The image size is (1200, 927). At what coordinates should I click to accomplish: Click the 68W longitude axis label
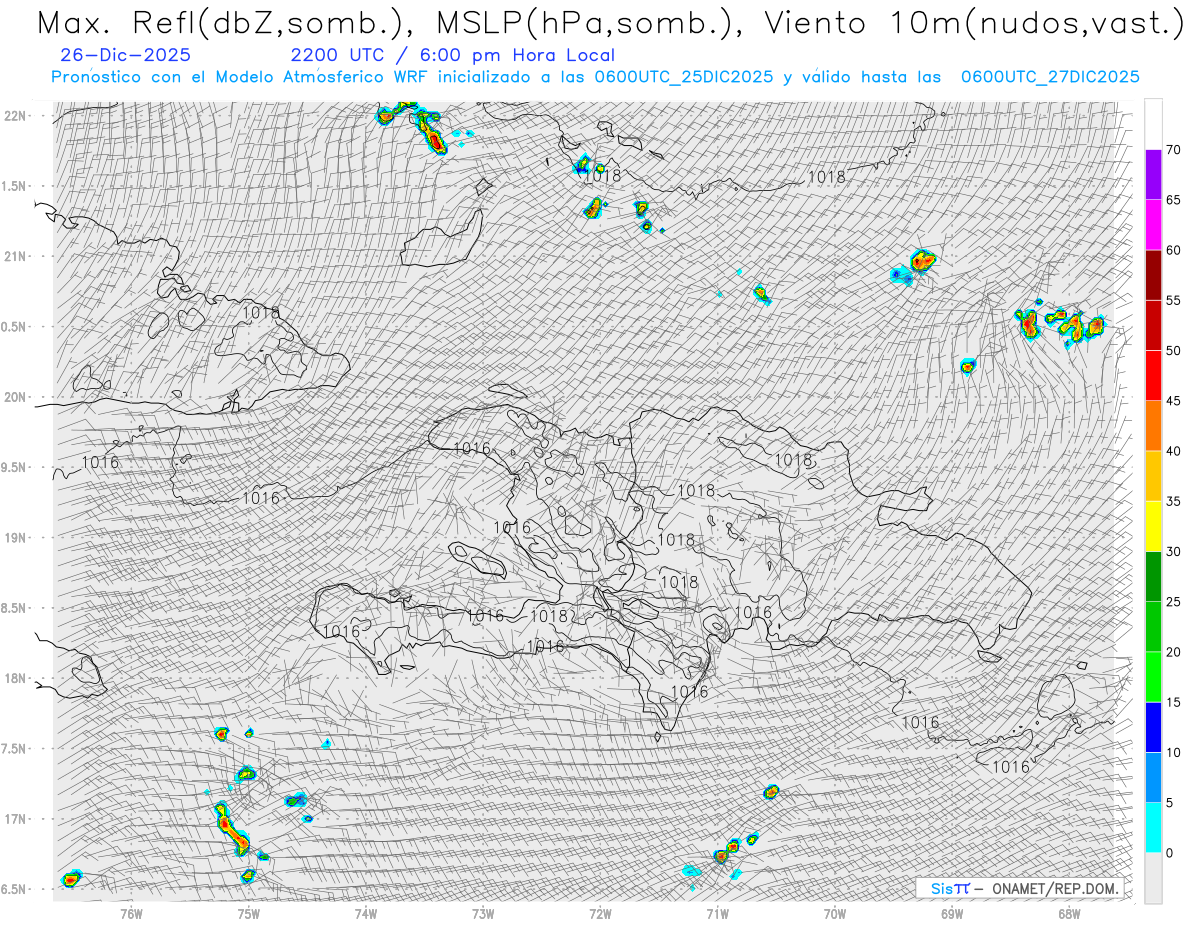(x=1068, y=912)
